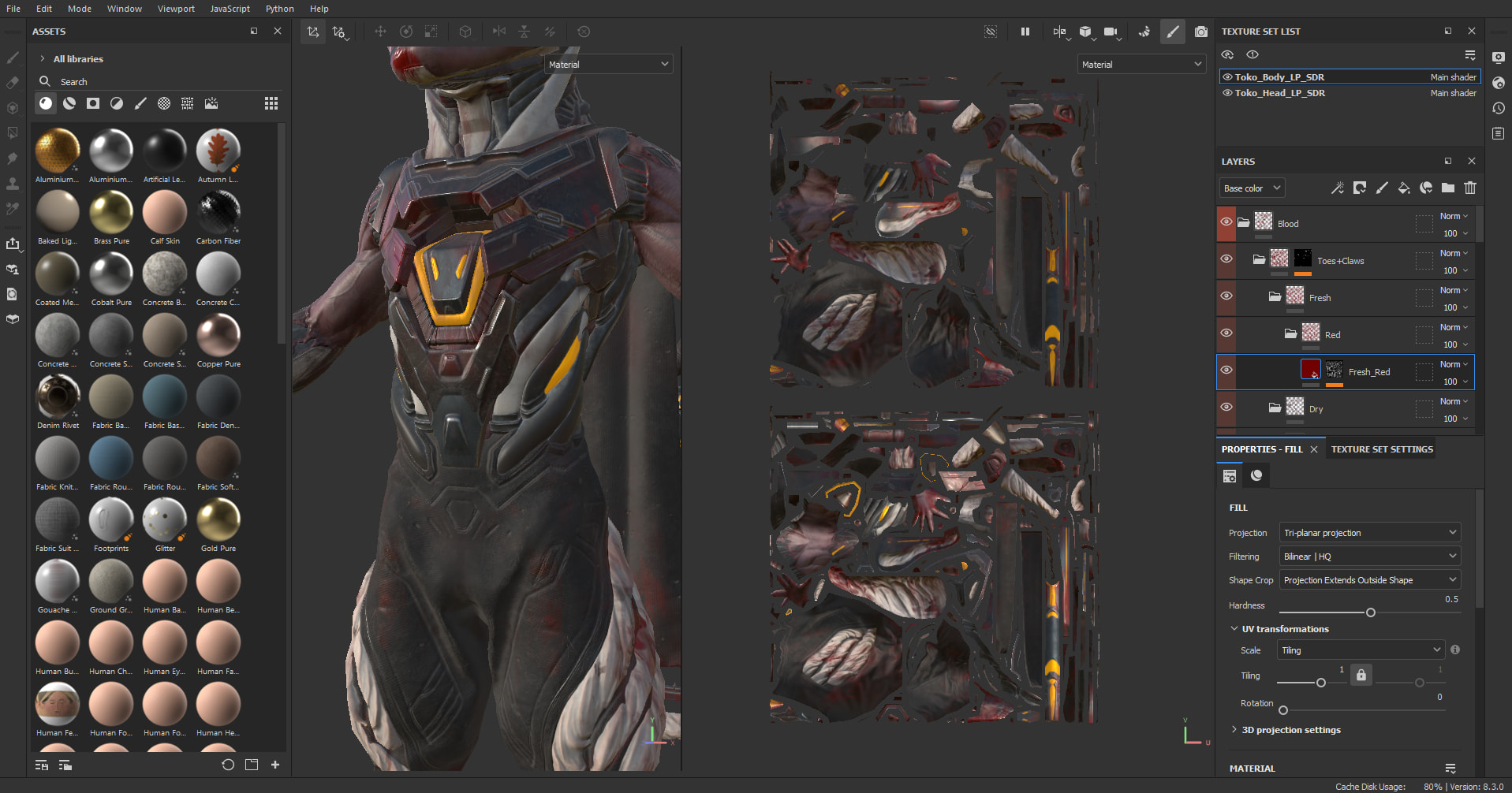Switch to the Texture Set Settings tab

1382,449
